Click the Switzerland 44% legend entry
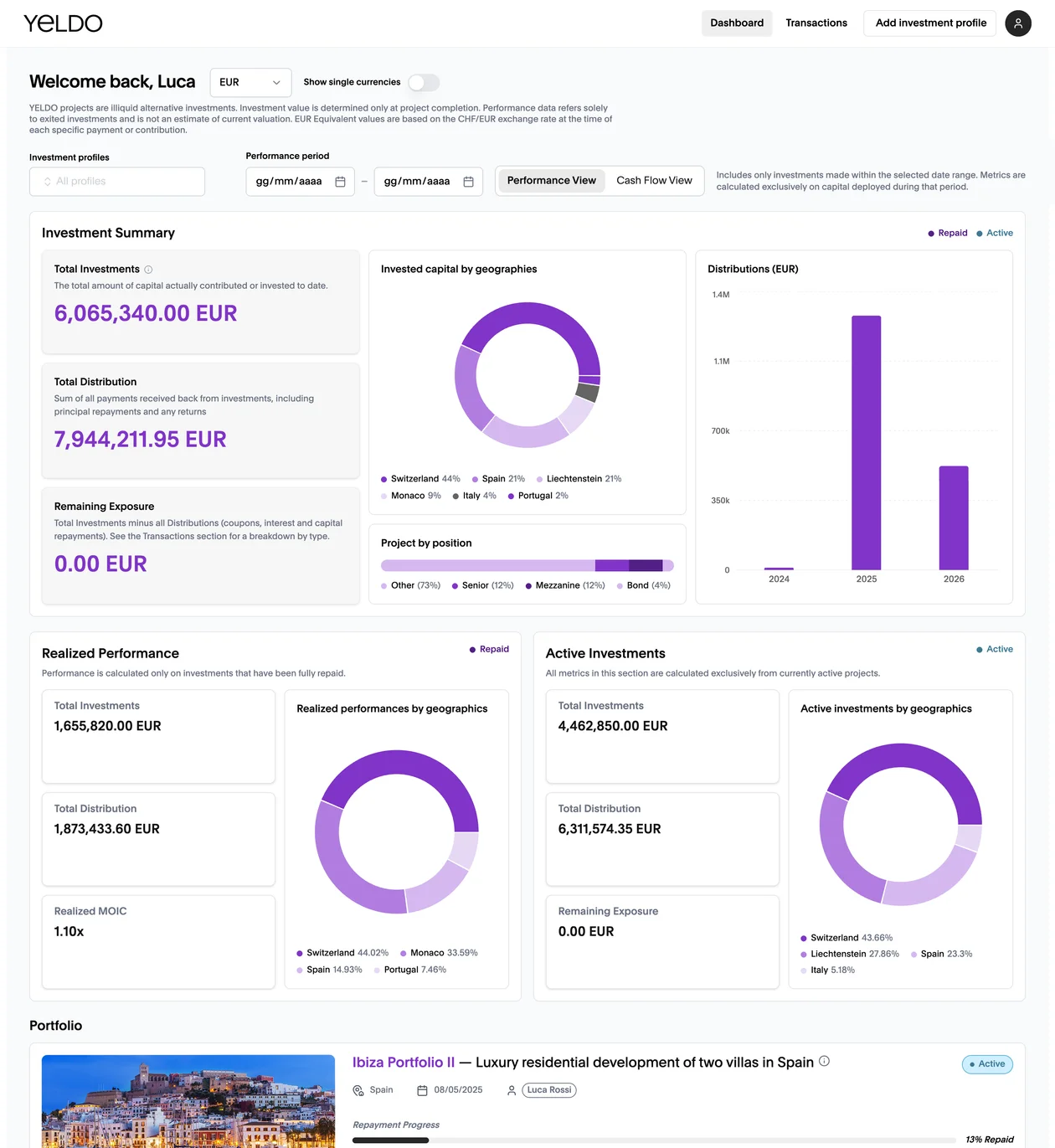This screenshot has height=1148, width=1055. pos(420,479)
